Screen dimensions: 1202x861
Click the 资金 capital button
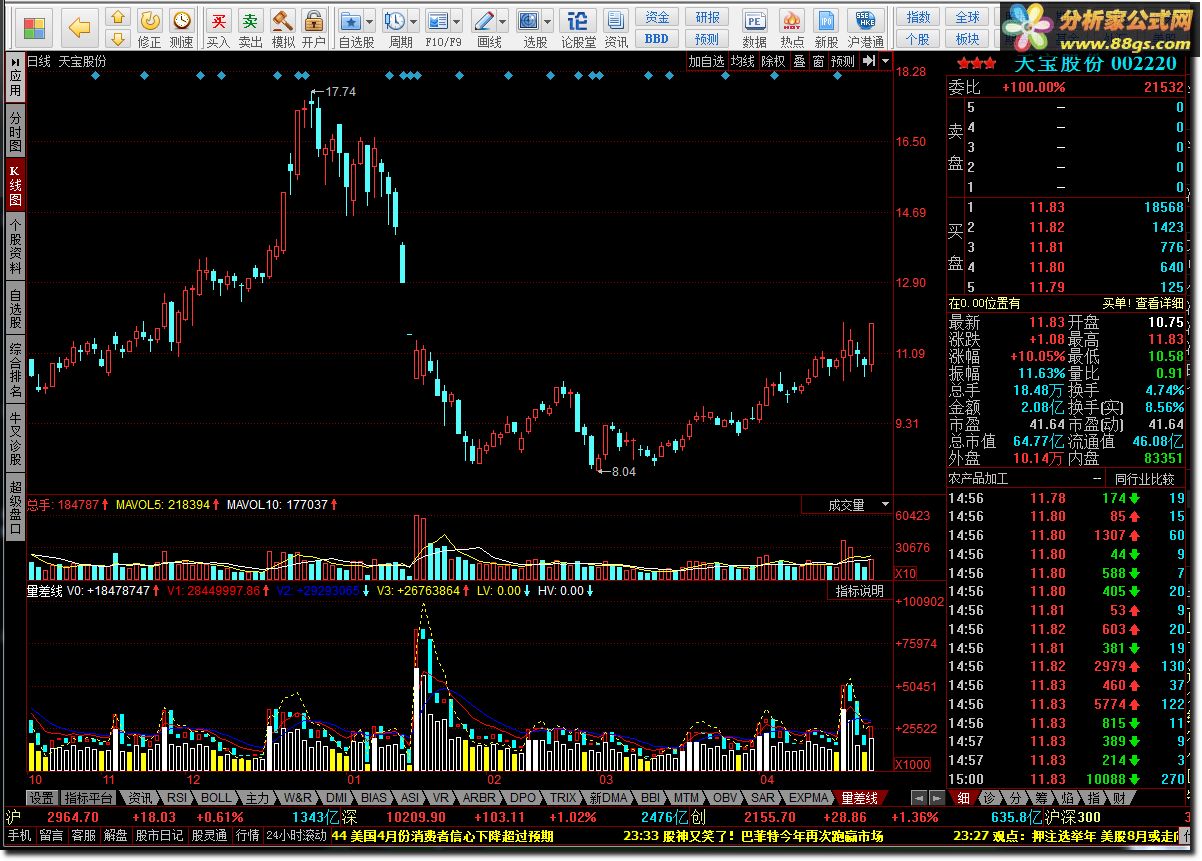[x=657, y=17]
